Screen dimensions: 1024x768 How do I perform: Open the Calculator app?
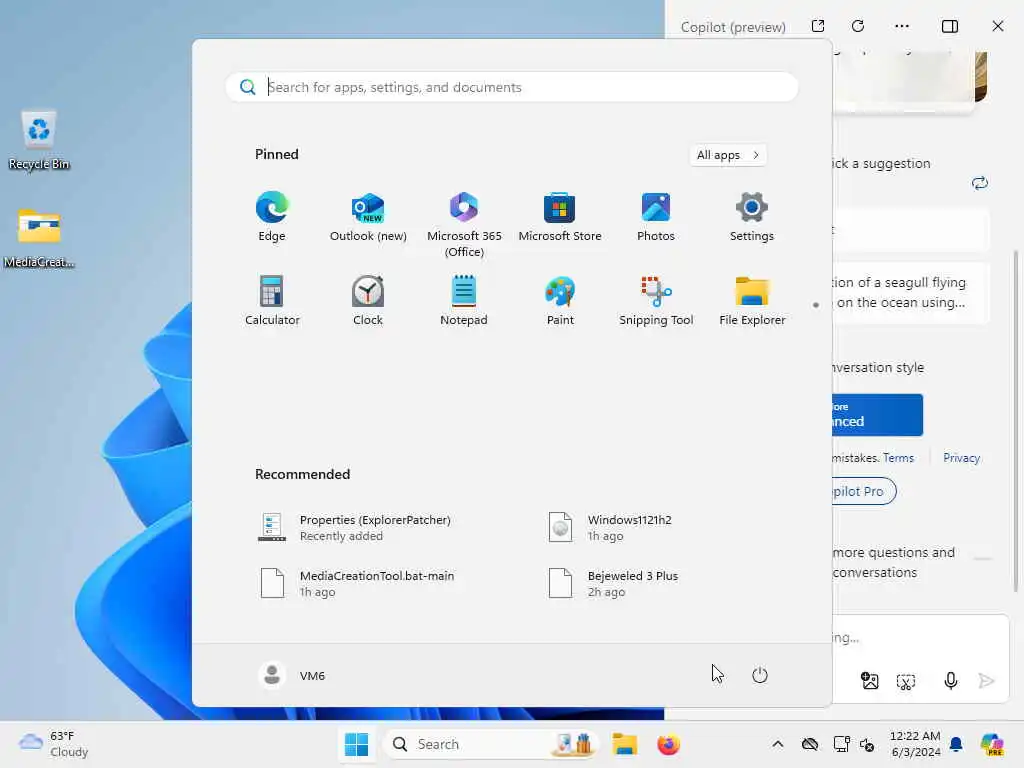point(272,300)
